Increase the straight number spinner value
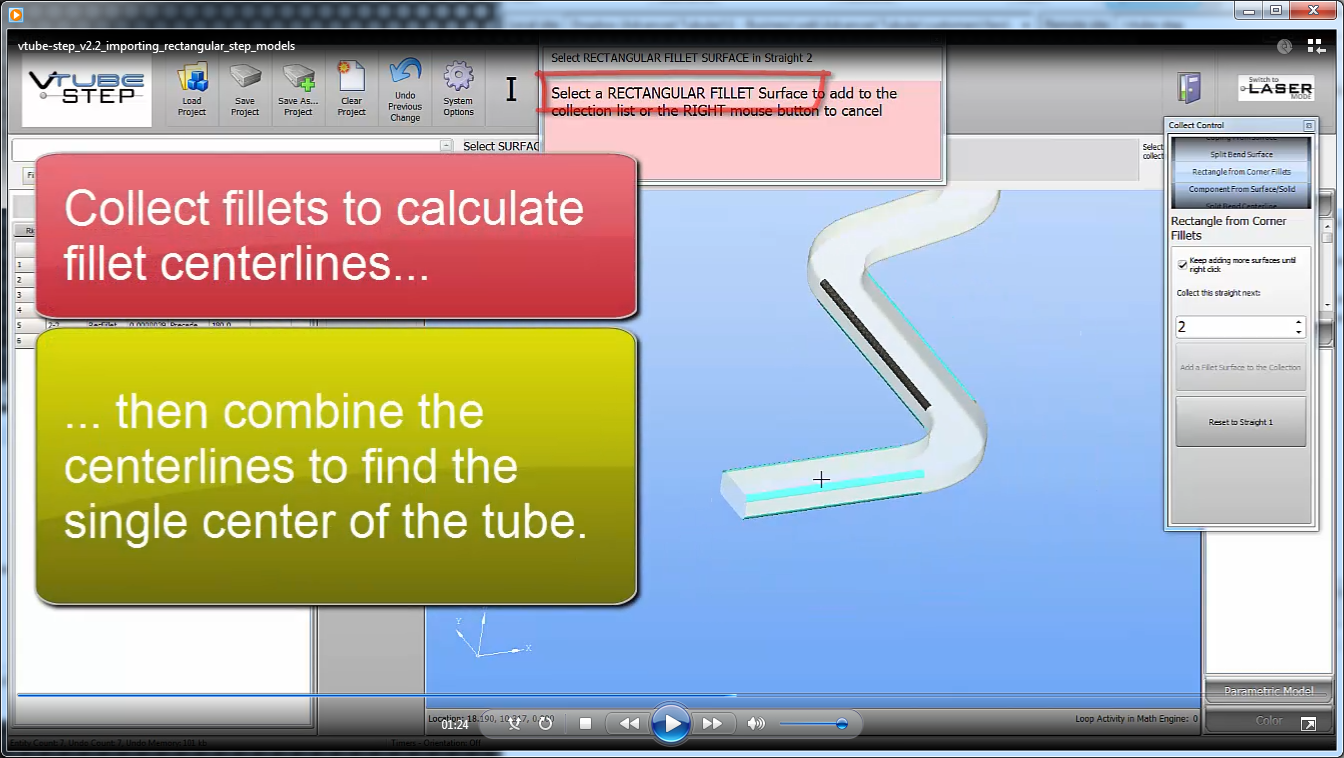Screen dimensions: 1344x758 1298,322
